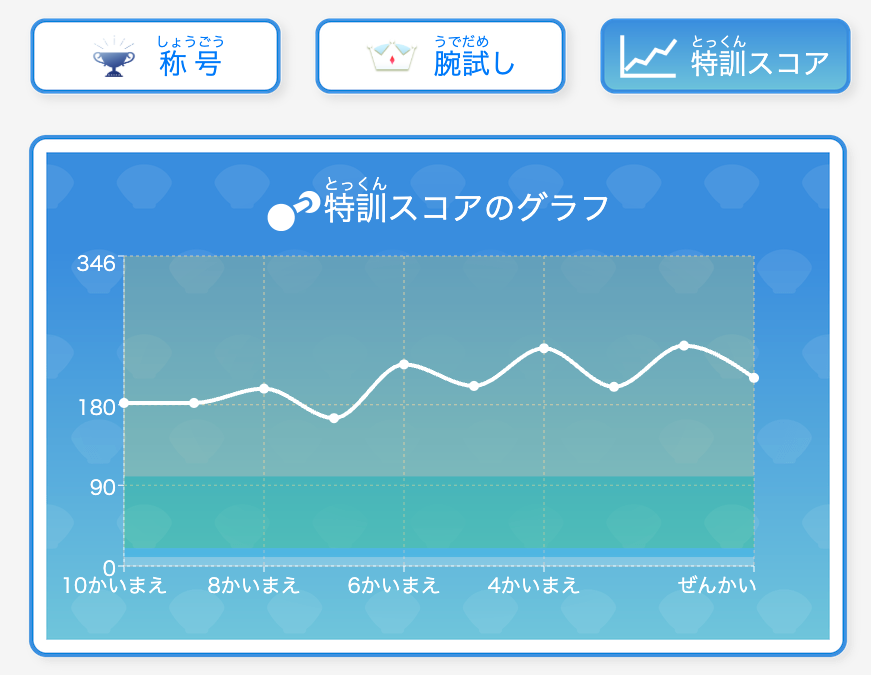
Task: Click the teal shaded band in the graph
Action: (x=439, y=512)
